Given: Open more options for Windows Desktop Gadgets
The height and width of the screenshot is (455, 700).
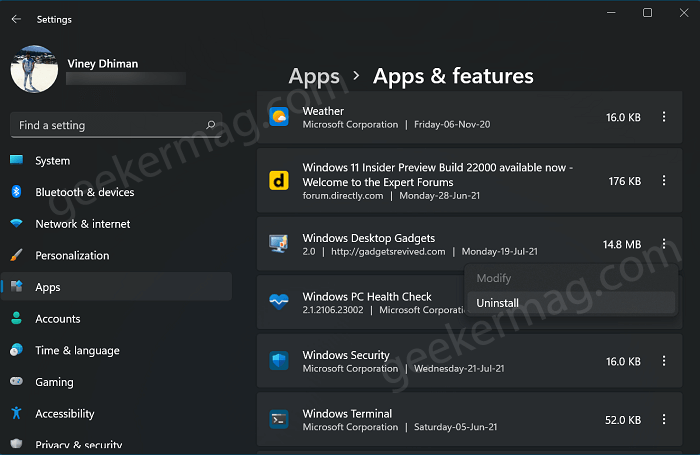Looking at the screenshot, I should [664, 244].
